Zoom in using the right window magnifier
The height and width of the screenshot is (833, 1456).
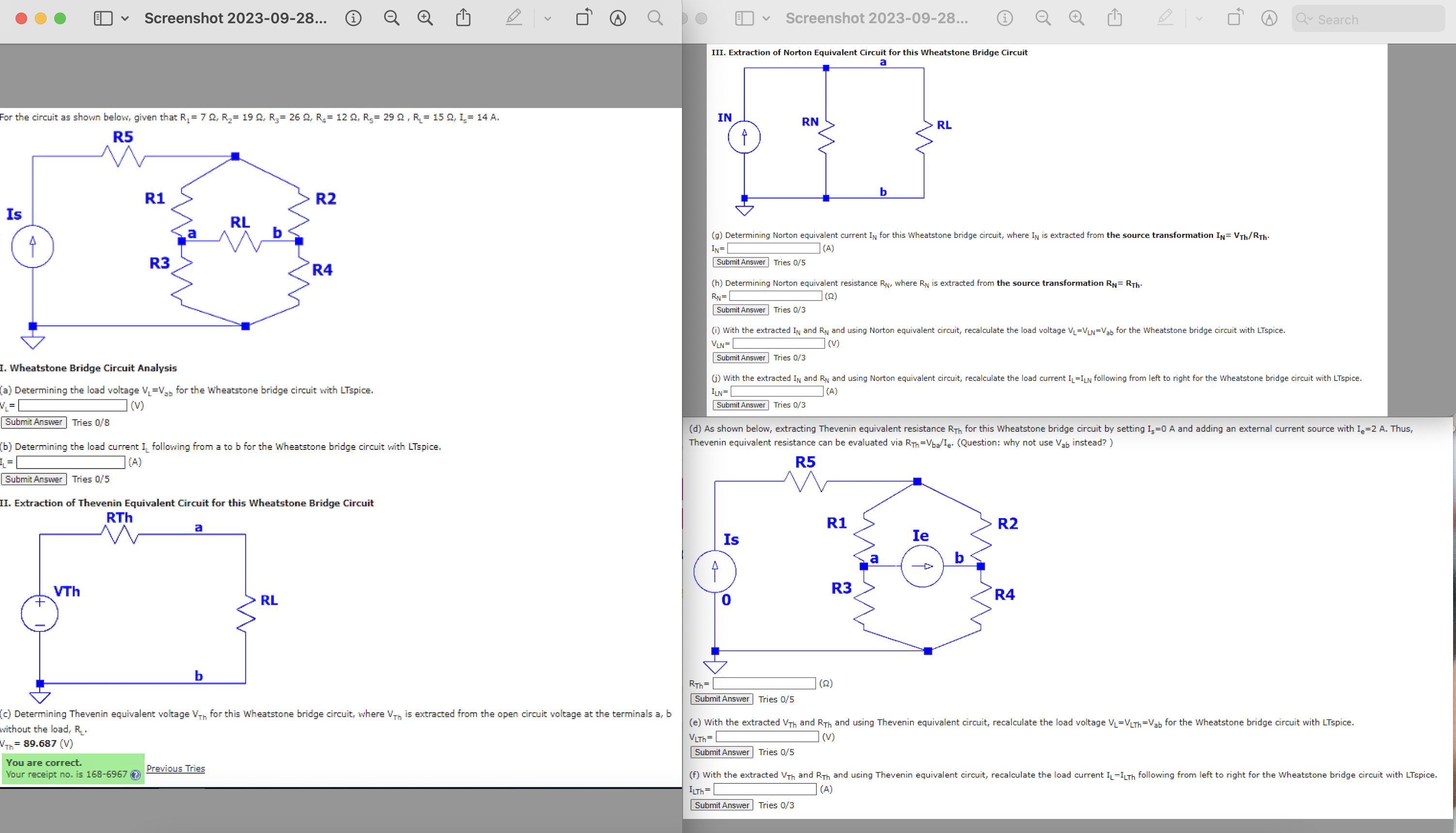[x=1076, y=18]
